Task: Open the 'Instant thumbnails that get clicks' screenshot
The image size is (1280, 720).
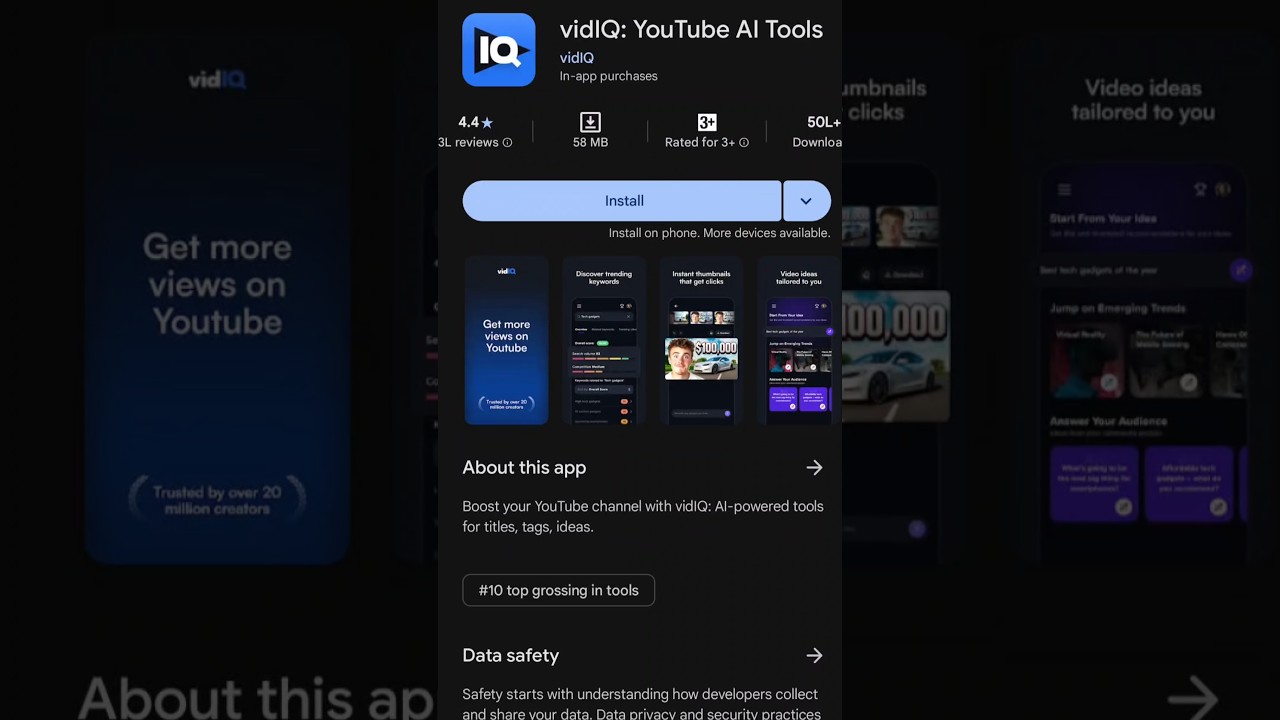Action: tap(701, 340)
